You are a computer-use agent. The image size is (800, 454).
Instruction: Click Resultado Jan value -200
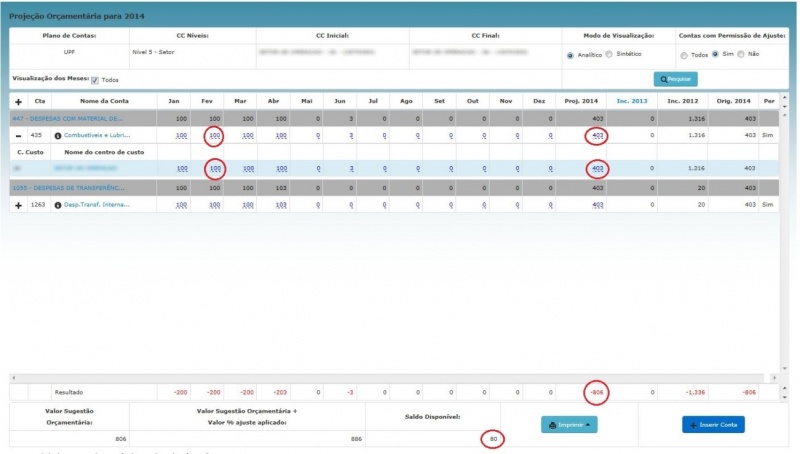(x=180, y=393)
